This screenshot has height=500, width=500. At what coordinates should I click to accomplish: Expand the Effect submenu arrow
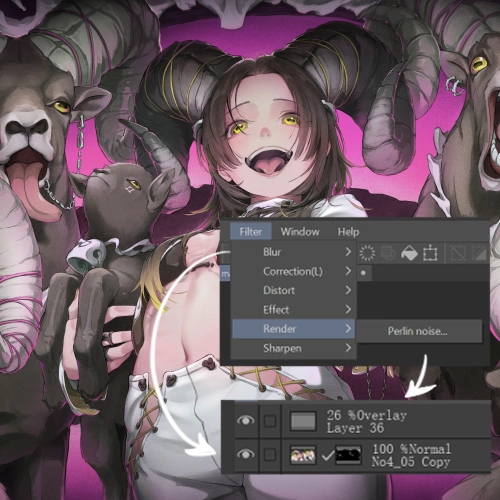[348, 310]
